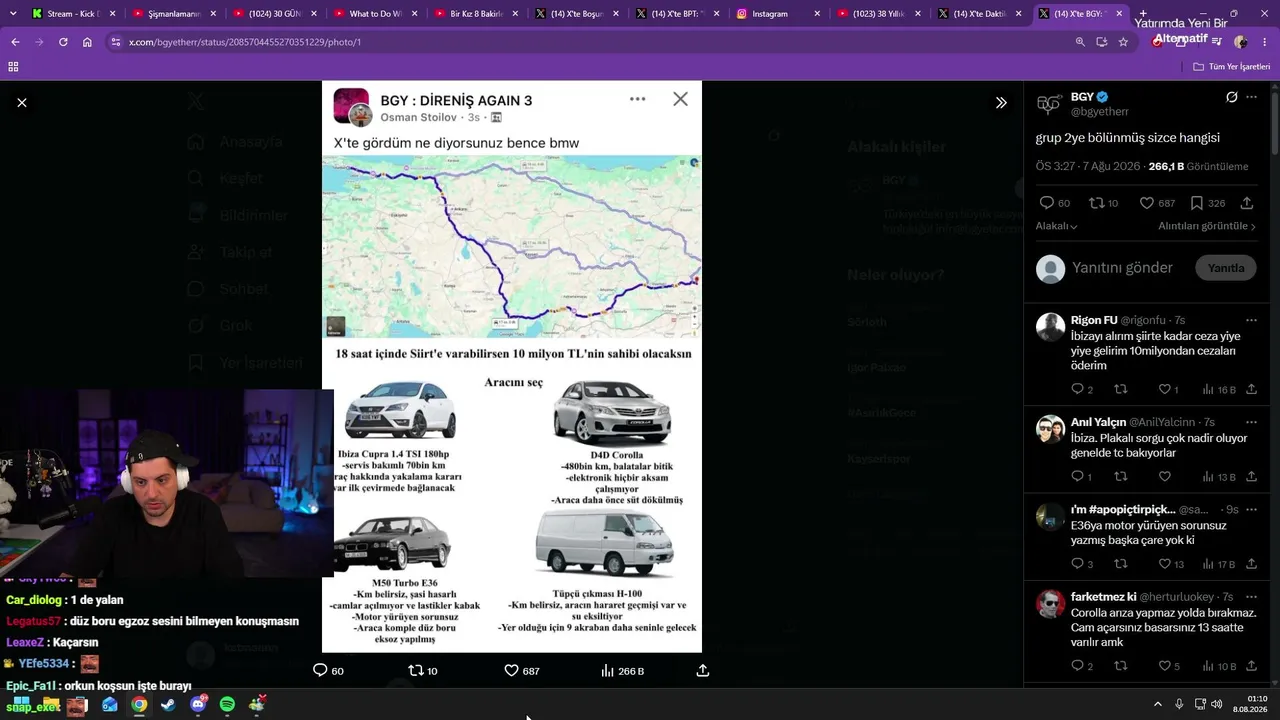Open the more menu on BGY's tweet
This screenshot has width=1280, height=720.
(1251, 97)
